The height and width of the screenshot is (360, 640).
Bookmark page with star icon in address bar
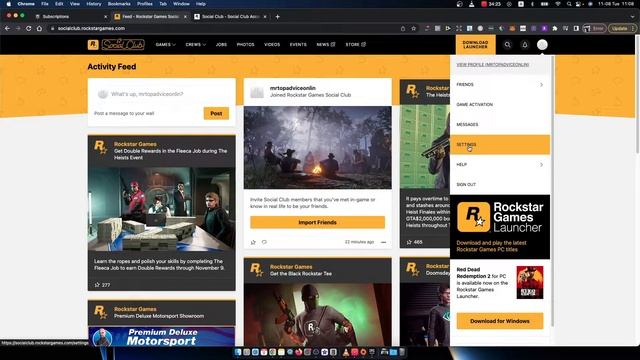pos(413,28)
